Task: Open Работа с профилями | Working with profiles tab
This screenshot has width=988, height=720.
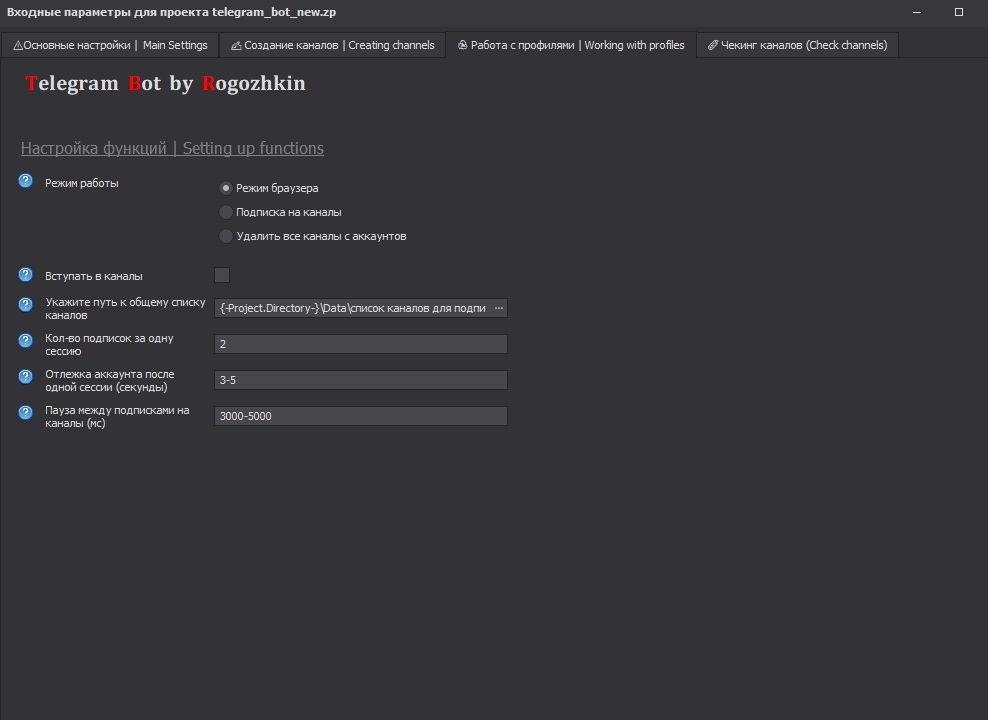Action: (571, 45)
